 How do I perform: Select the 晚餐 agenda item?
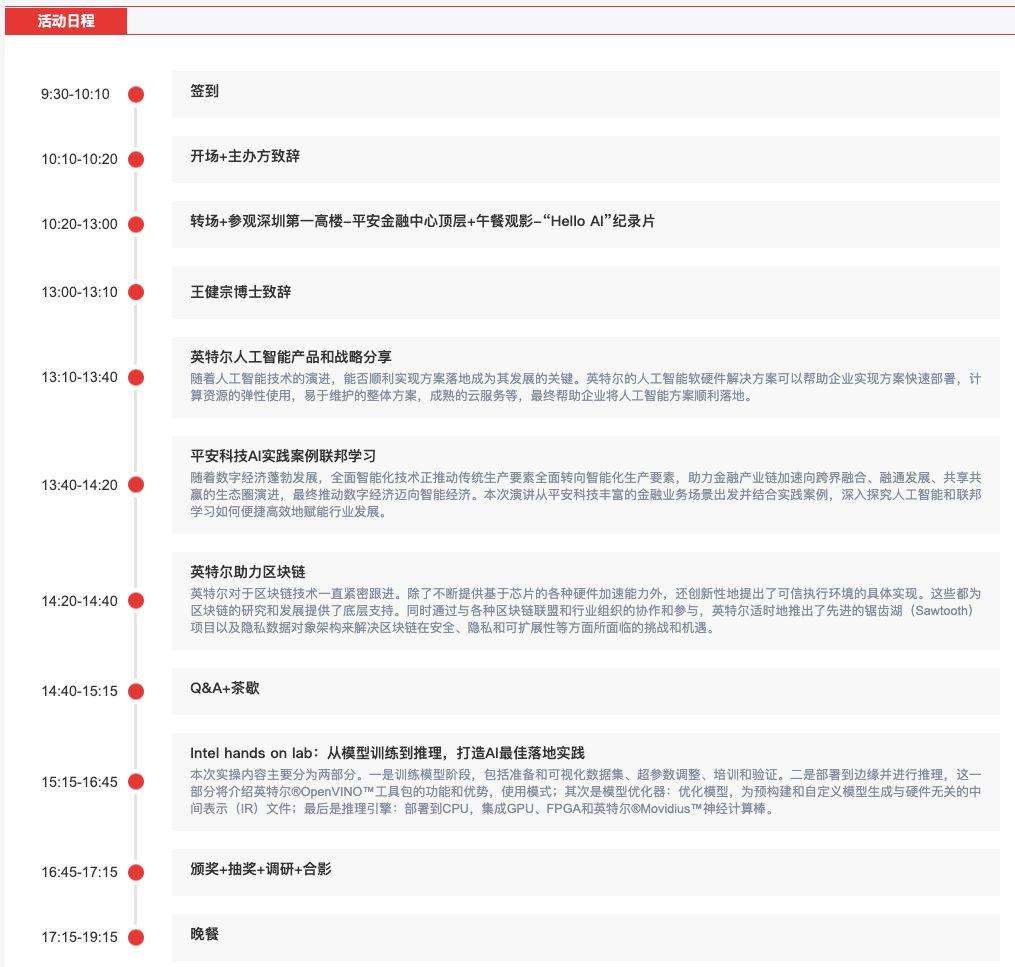click(586, 937)
